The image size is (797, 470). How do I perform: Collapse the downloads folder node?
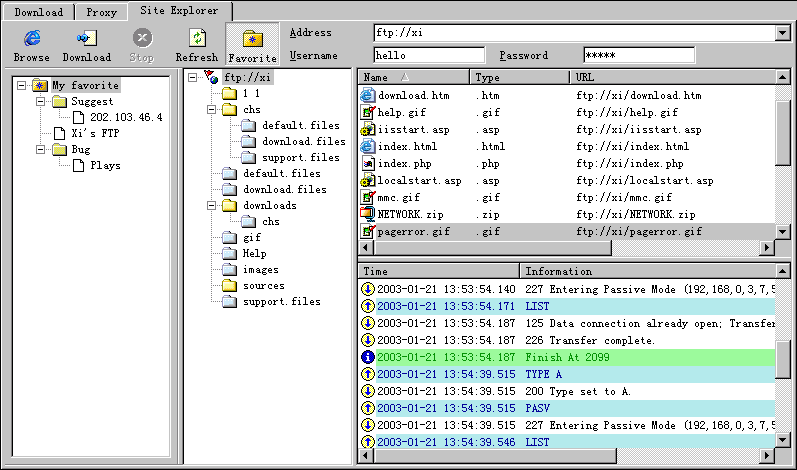click(x=211, y=205)
